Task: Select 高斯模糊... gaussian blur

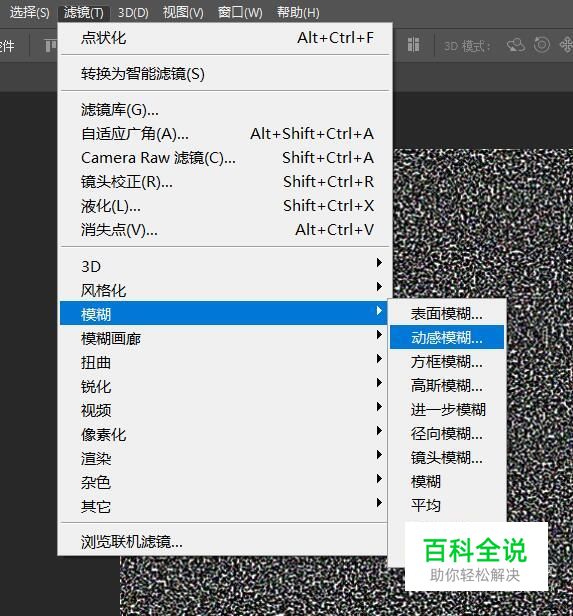Action: (447, 385)
